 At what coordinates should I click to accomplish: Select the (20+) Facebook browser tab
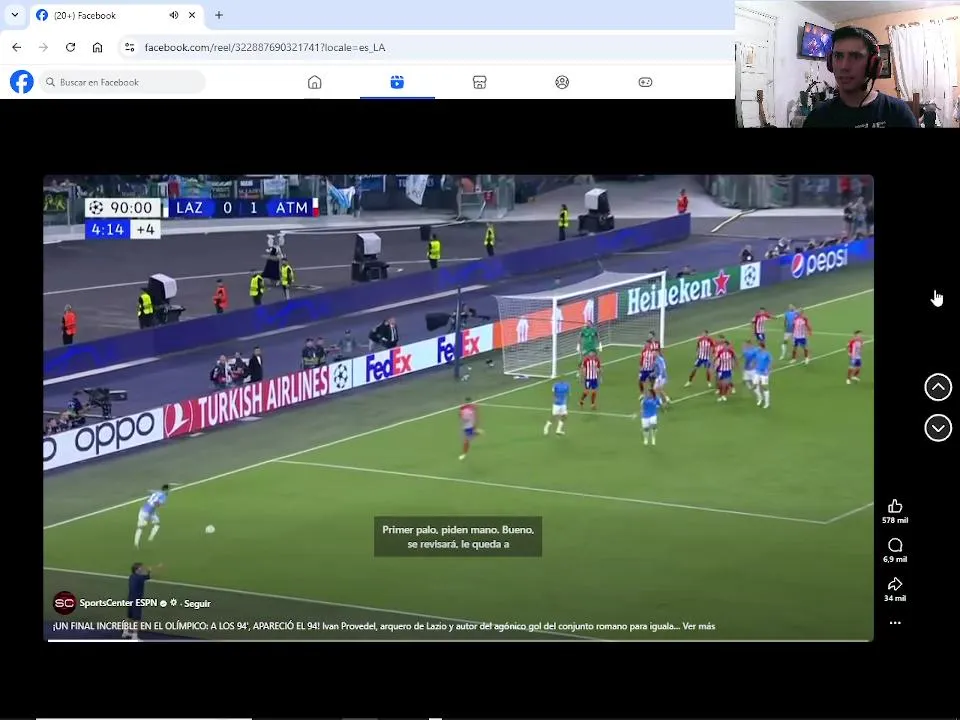(116, 15)
